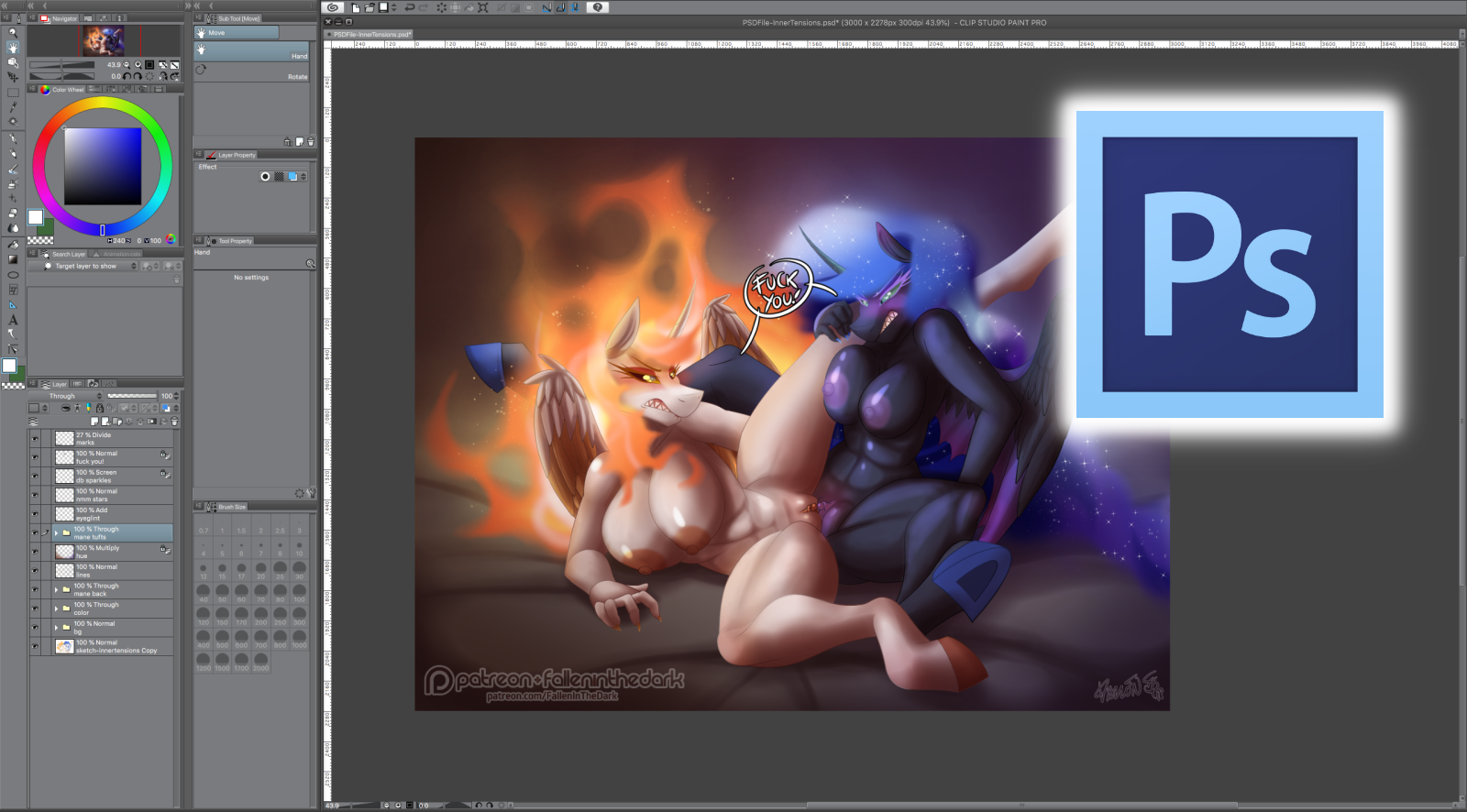Click Navigator zoom out icon
Screen dimensions: 1467x812
click(127, 65)
